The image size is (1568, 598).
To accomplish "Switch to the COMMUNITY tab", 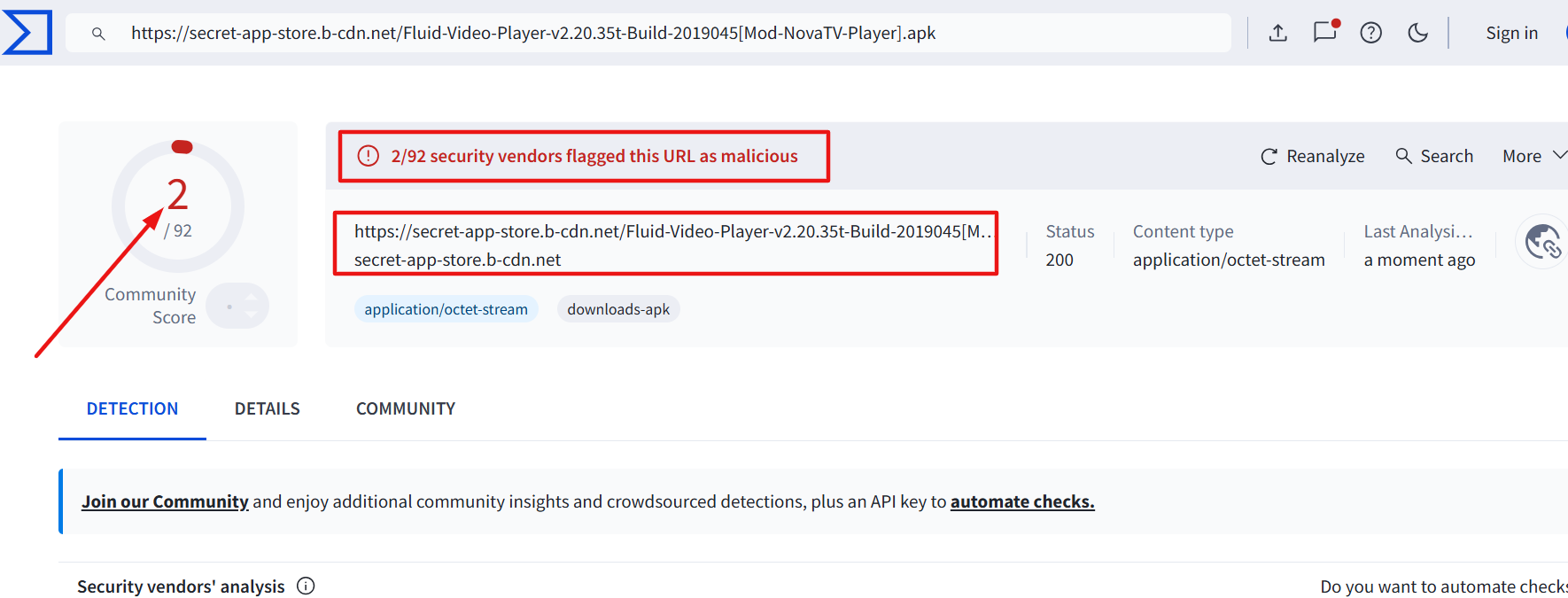I will (x=406, y=408).
